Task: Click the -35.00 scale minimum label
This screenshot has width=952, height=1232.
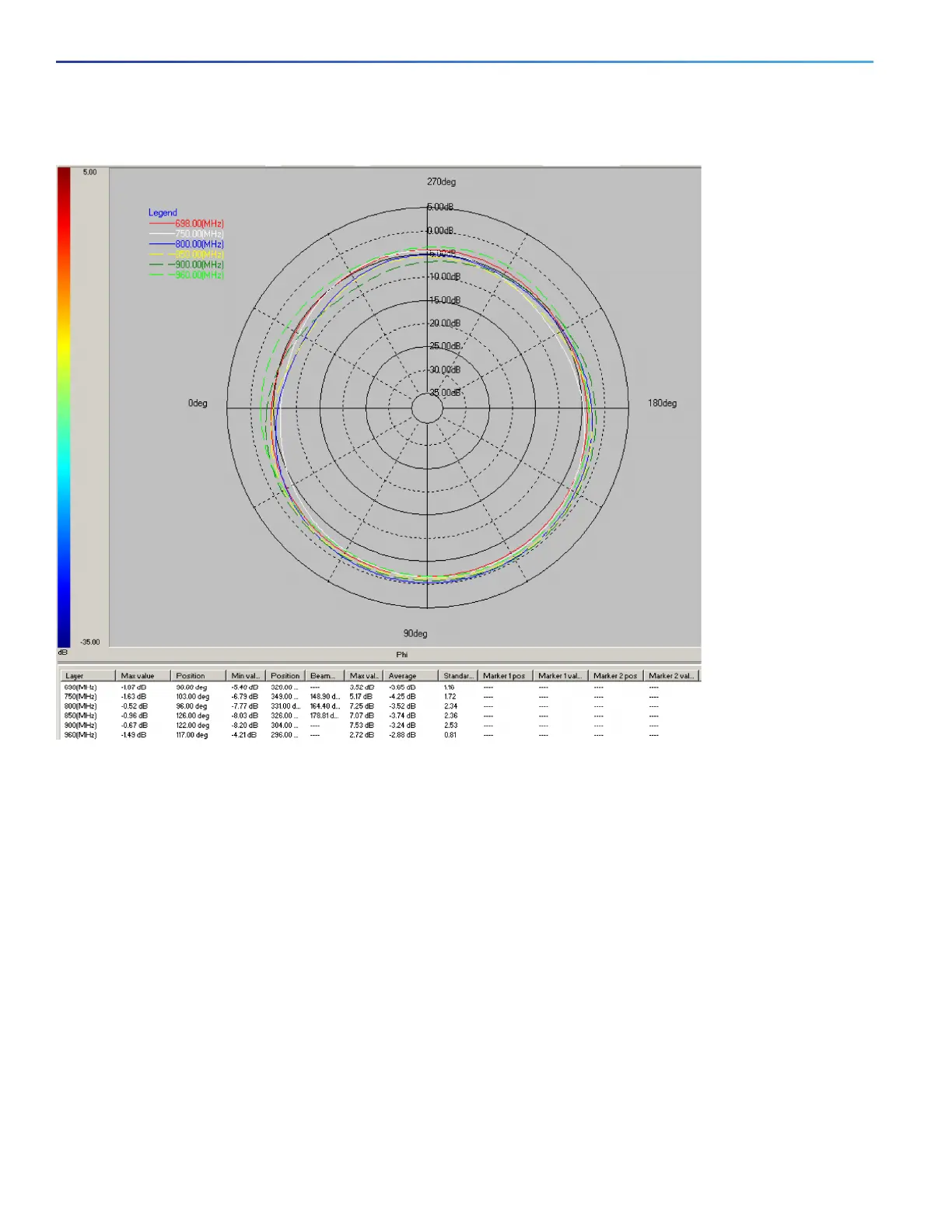Action: pyautogui.click(x=90, y=642)
